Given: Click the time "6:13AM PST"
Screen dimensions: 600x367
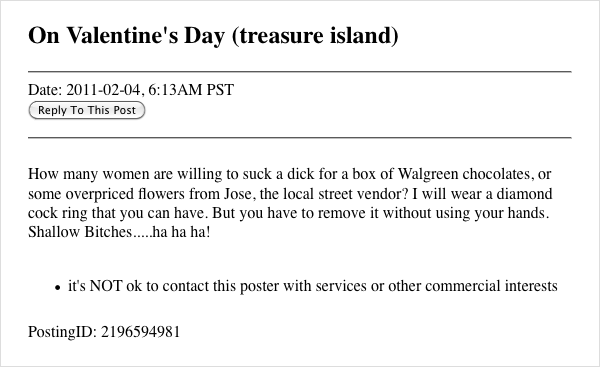Looking at the screenshot, I should (191, 90).
